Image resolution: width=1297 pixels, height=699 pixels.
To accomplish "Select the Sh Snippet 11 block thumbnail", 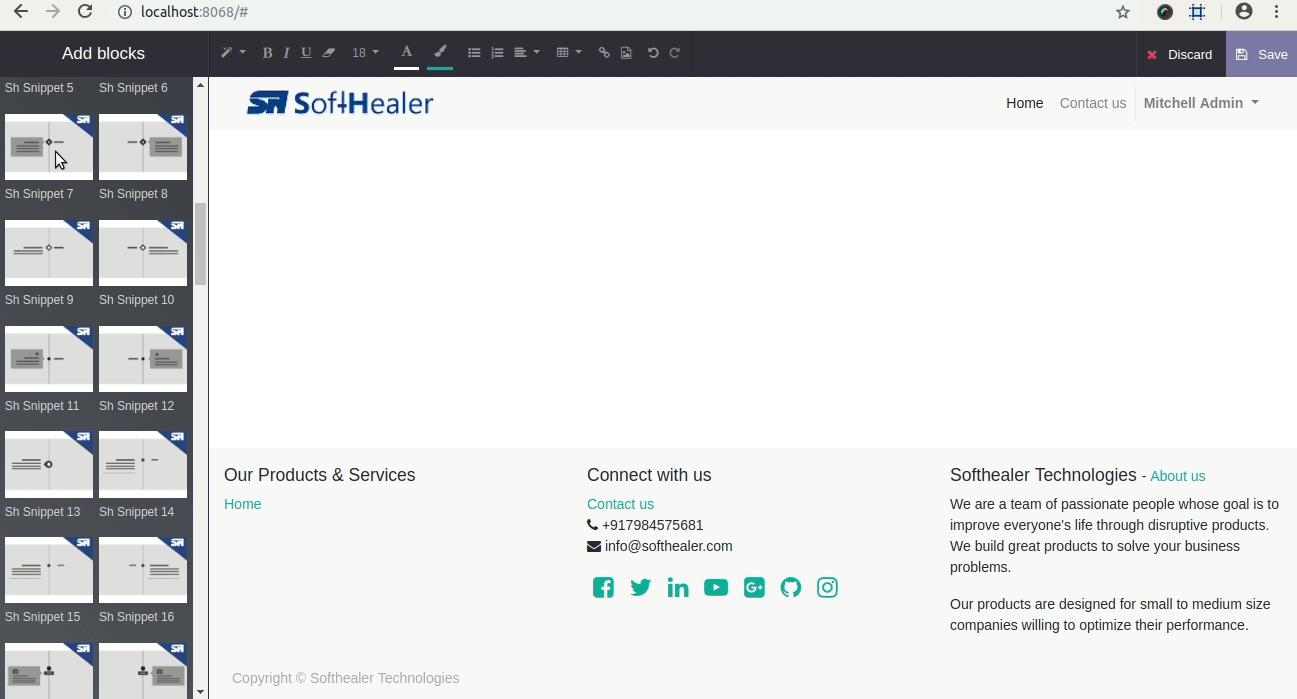I will click(49, 359).
